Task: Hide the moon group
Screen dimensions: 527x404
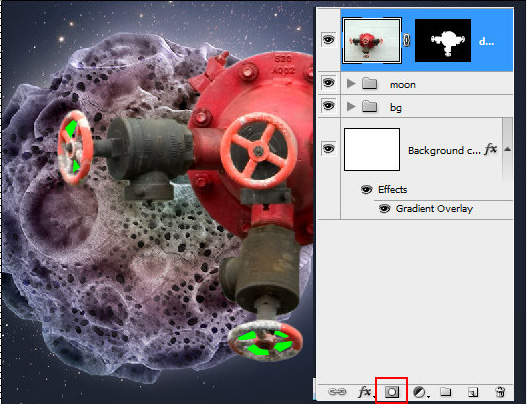Action: tap(329, 82)
